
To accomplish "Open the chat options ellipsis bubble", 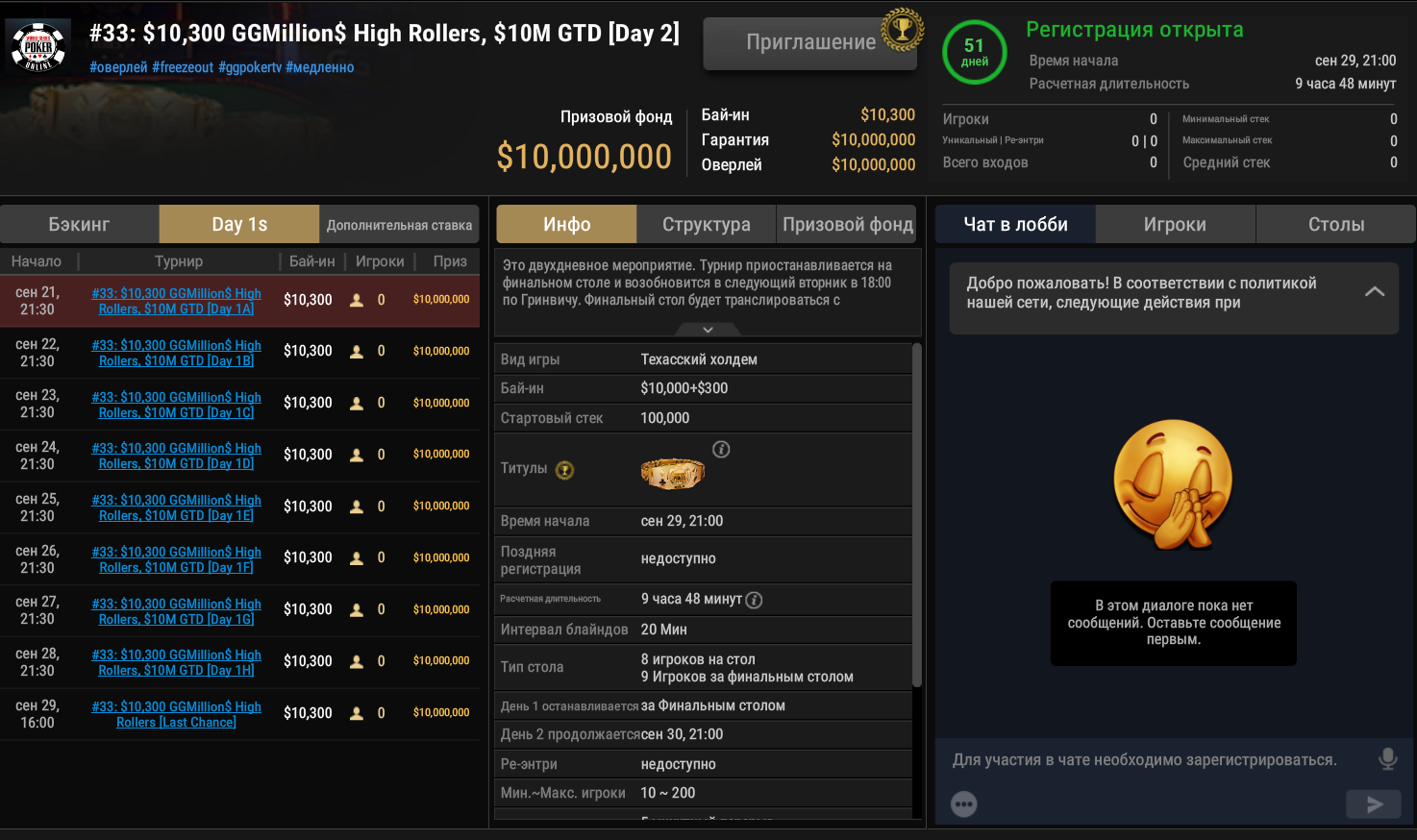I will [x=964, y=804].
